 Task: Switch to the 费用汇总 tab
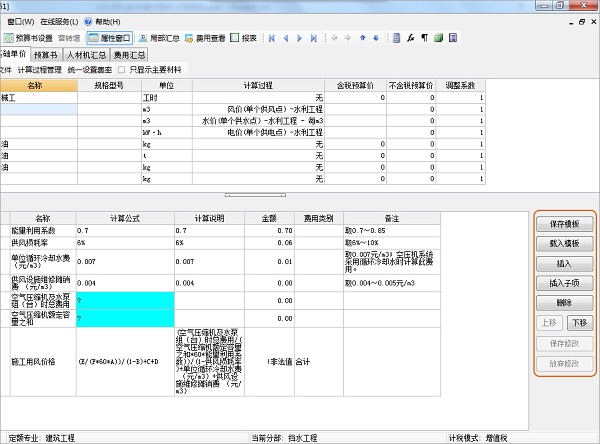tap(129, 54)
